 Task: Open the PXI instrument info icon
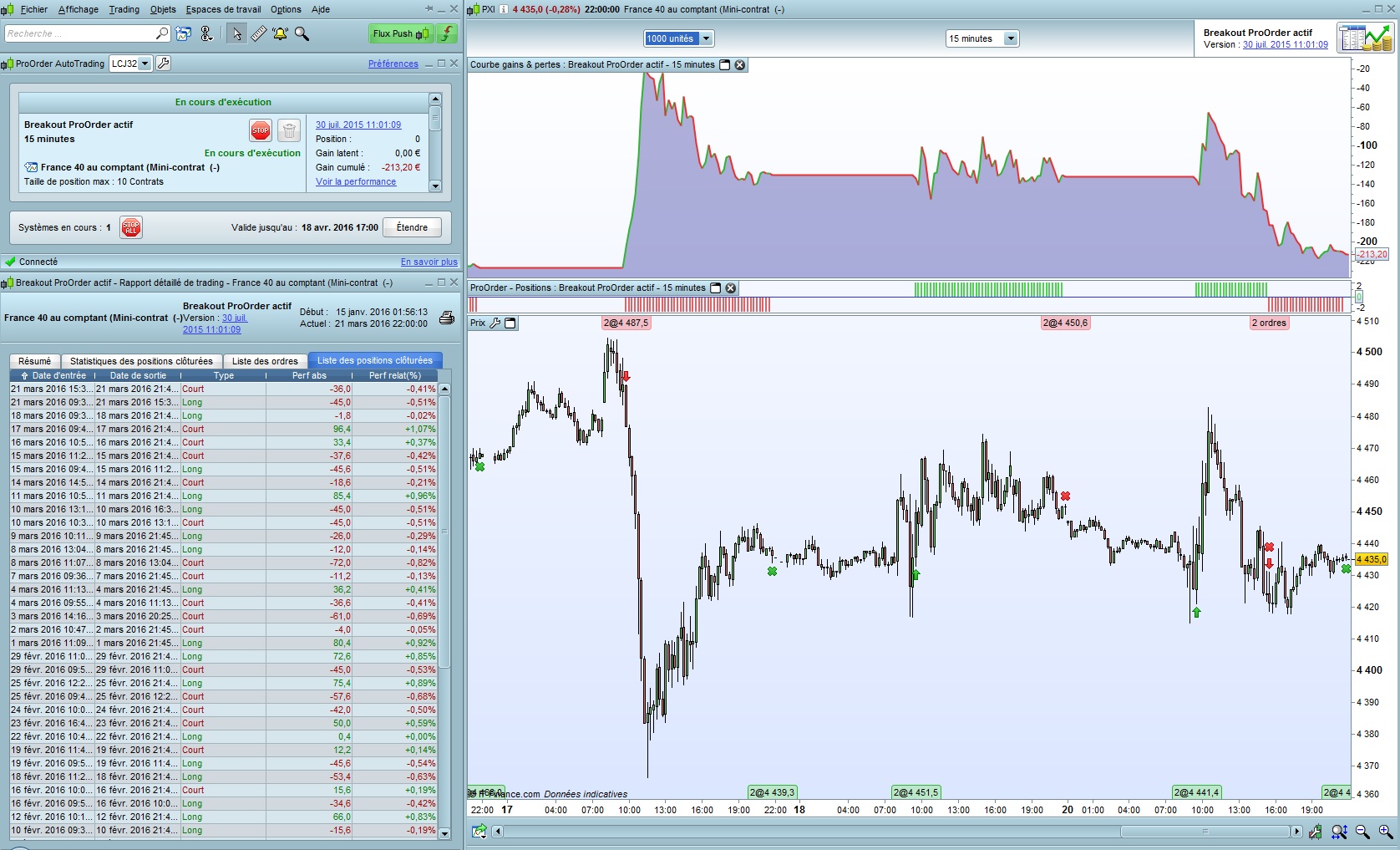[504, 9]
